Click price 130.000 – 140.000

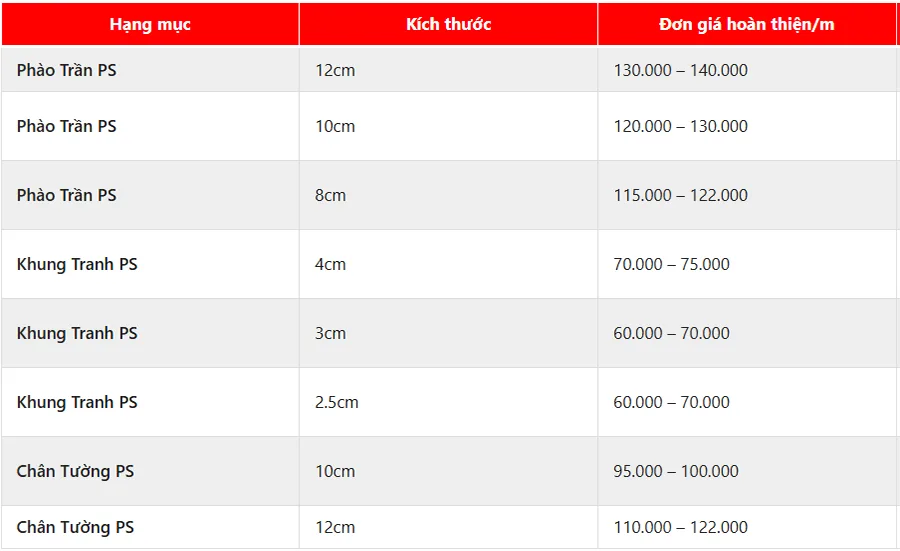click(681, 70)
